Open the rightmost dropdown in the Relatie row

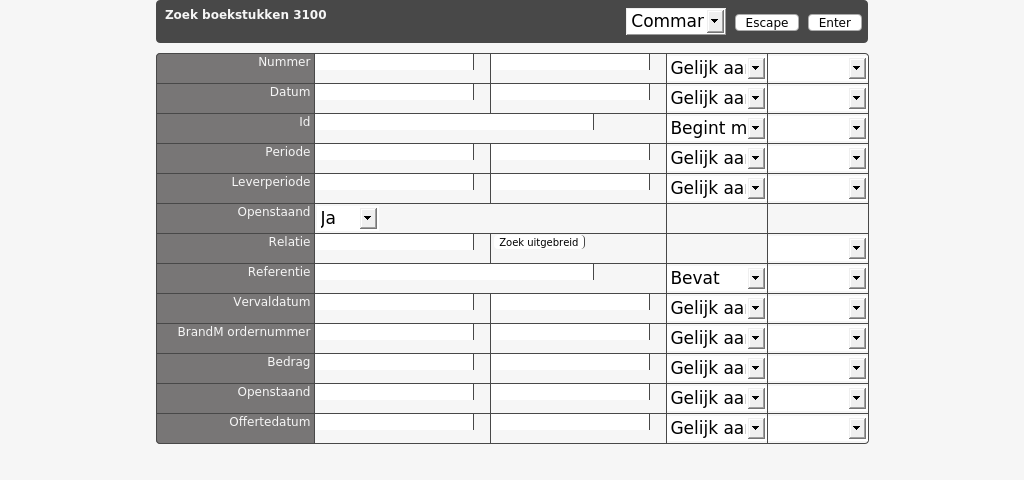(818, 248)
